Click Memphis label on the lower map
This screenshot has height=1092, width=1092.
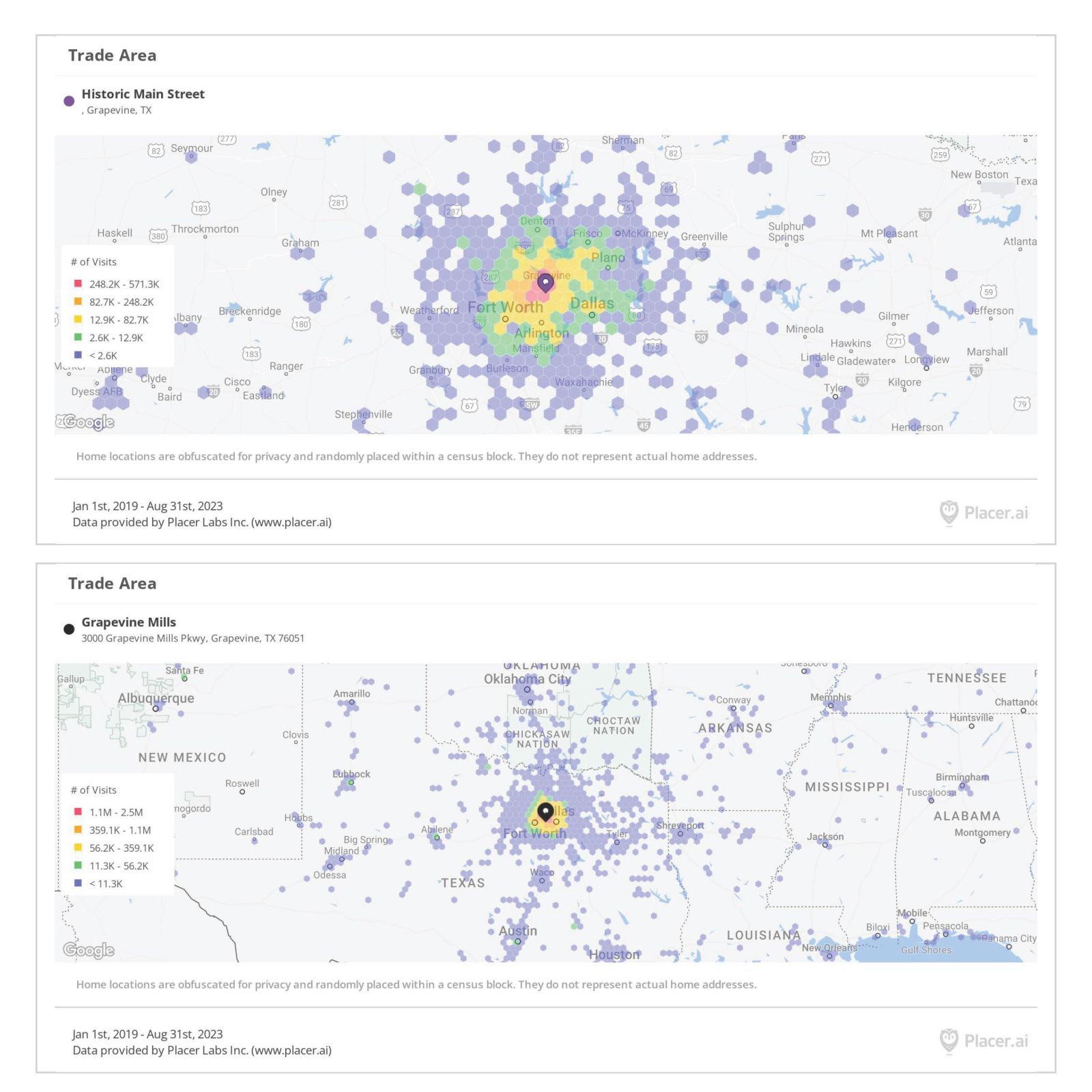pos(831,698)
